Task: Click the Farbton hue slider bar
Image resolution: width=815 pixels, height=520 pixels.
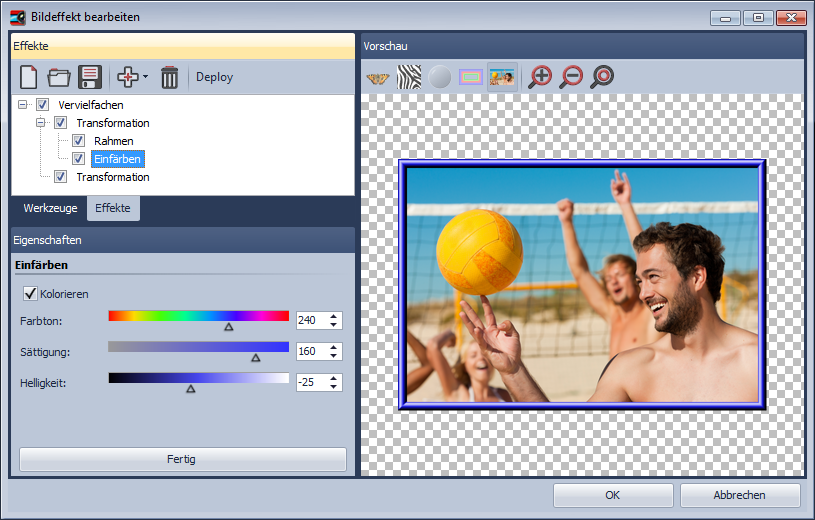Action: 198,316
